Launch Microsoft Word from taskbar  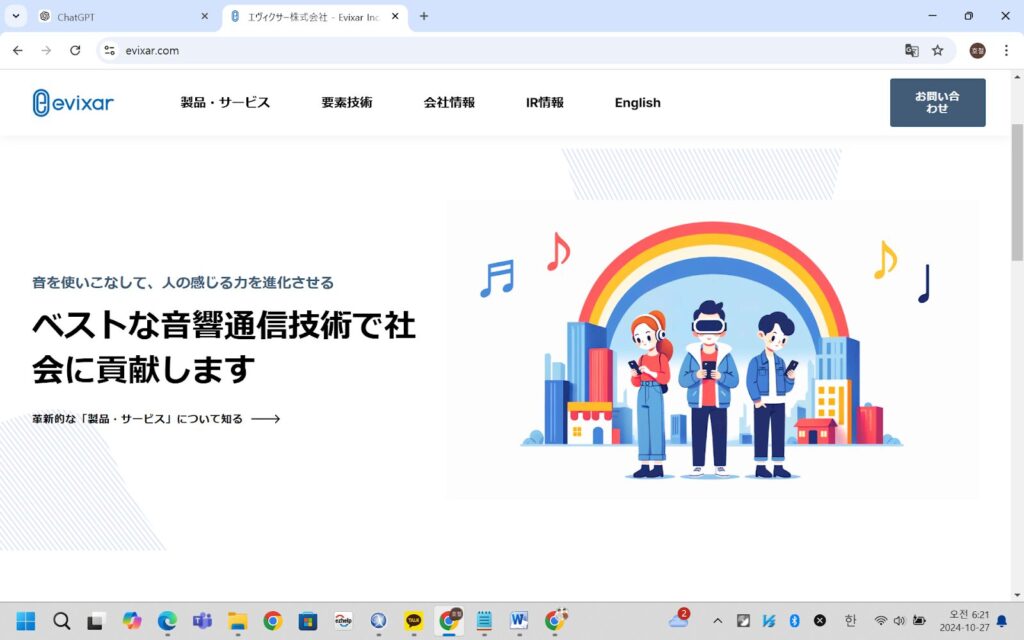pos(519,620)
